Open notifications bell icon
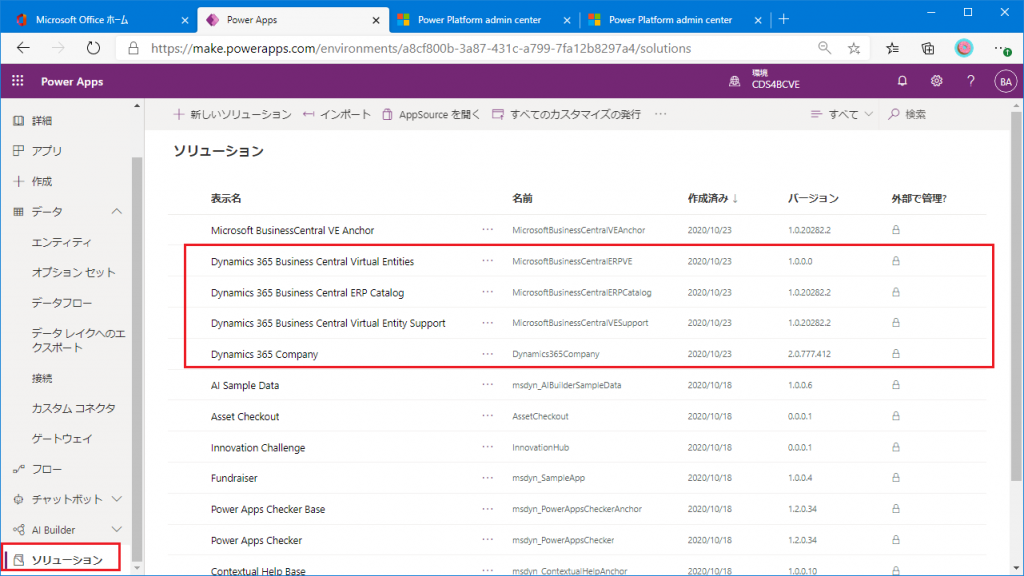This screenshot has height=576, width=1024. 902,81
